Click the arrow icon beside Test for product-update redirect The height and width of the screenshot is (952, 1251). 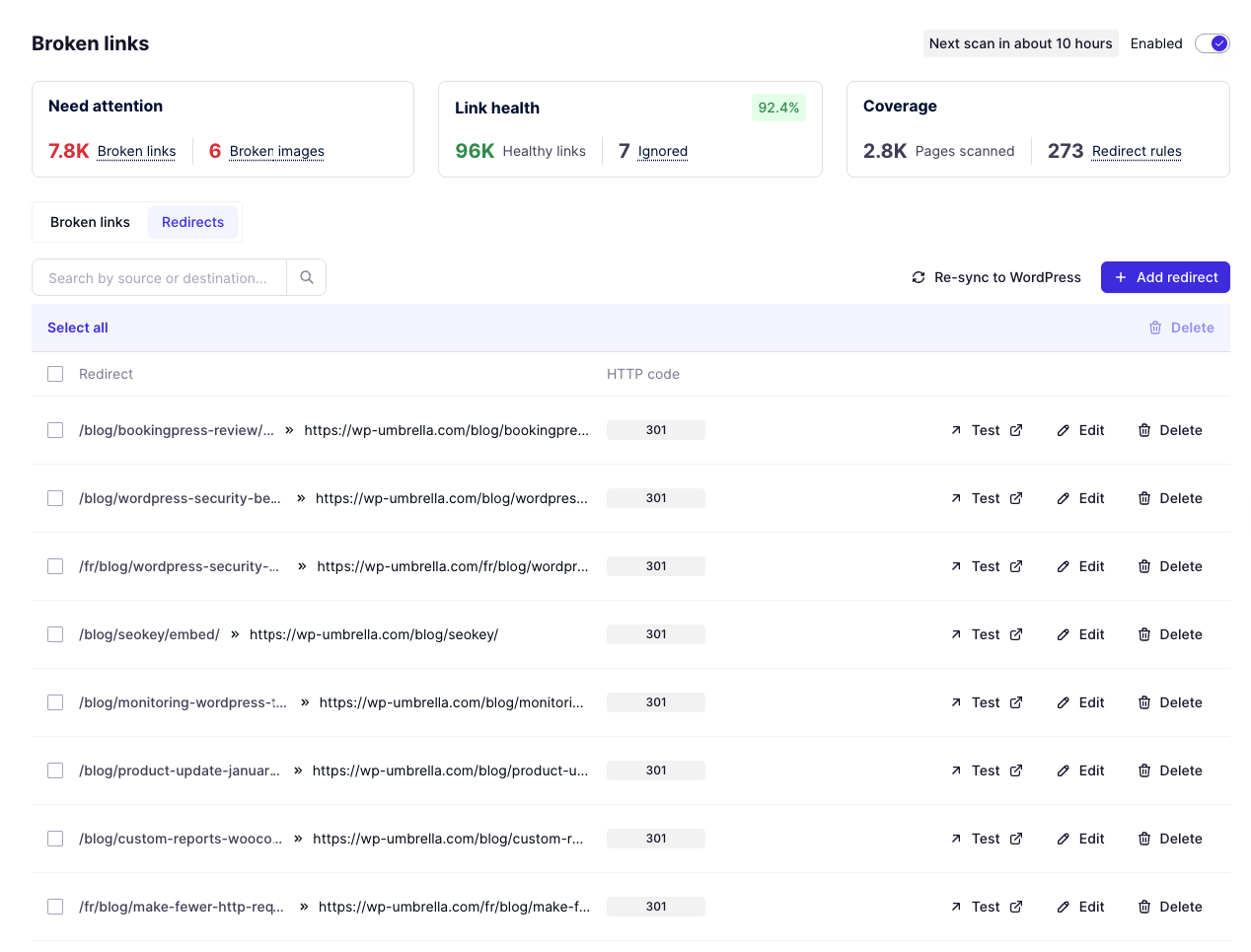pyautogui.click(x=956, y=770)
